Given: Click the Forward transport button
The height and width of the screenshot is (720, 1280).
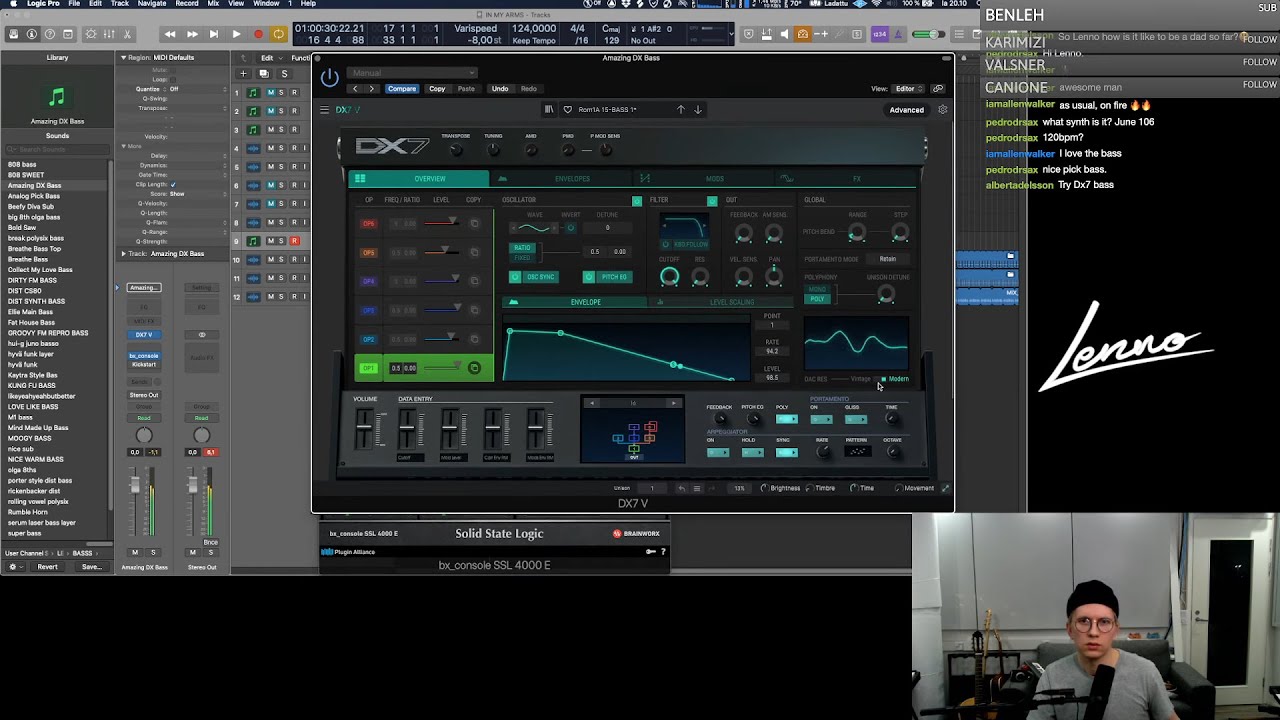Looking at the screenshot, I should pyautogui.click(x=192, y=34).
